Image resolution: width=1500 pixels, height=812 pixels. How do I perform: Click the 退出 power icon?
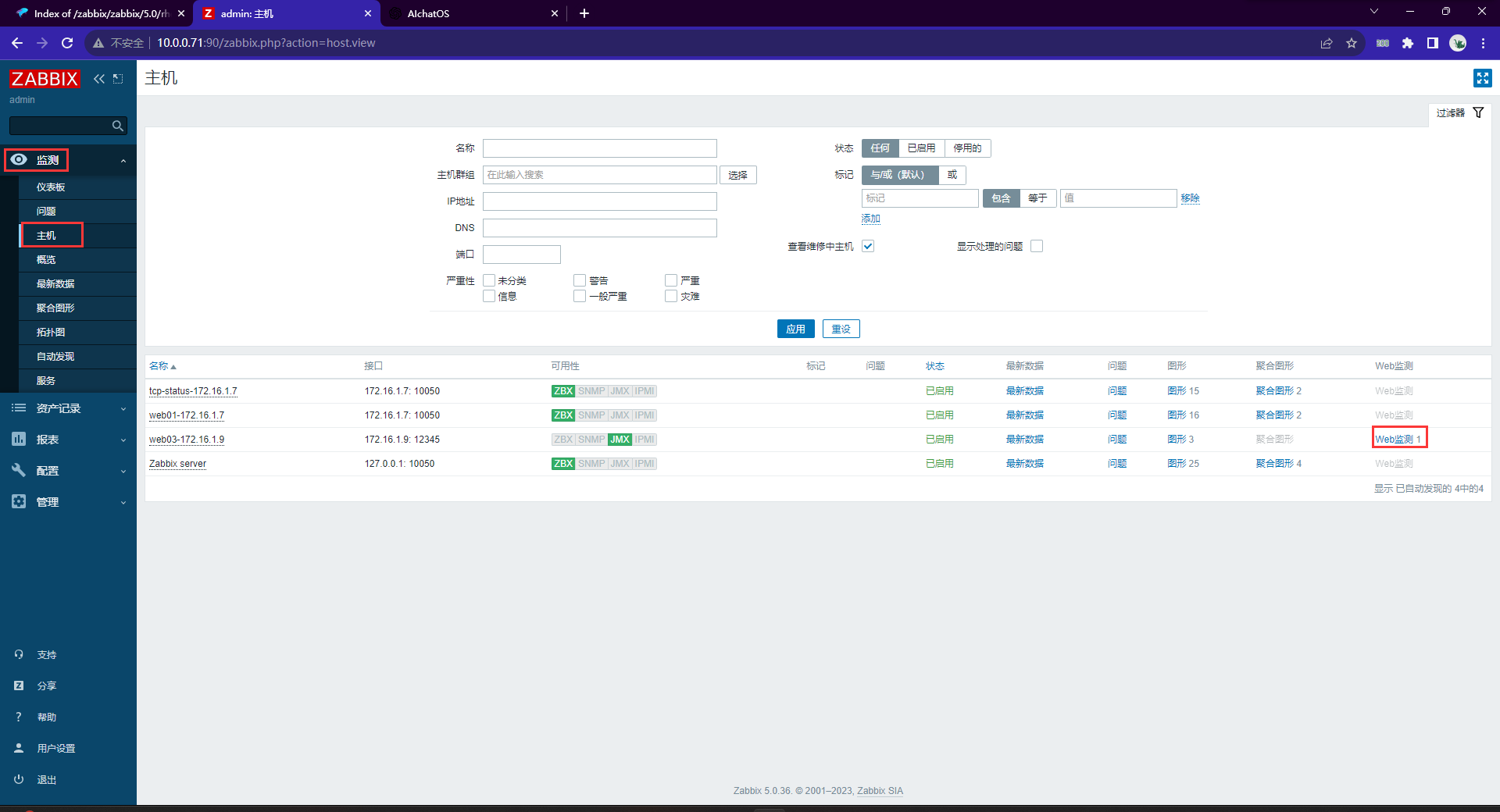(x=19, y=779)
